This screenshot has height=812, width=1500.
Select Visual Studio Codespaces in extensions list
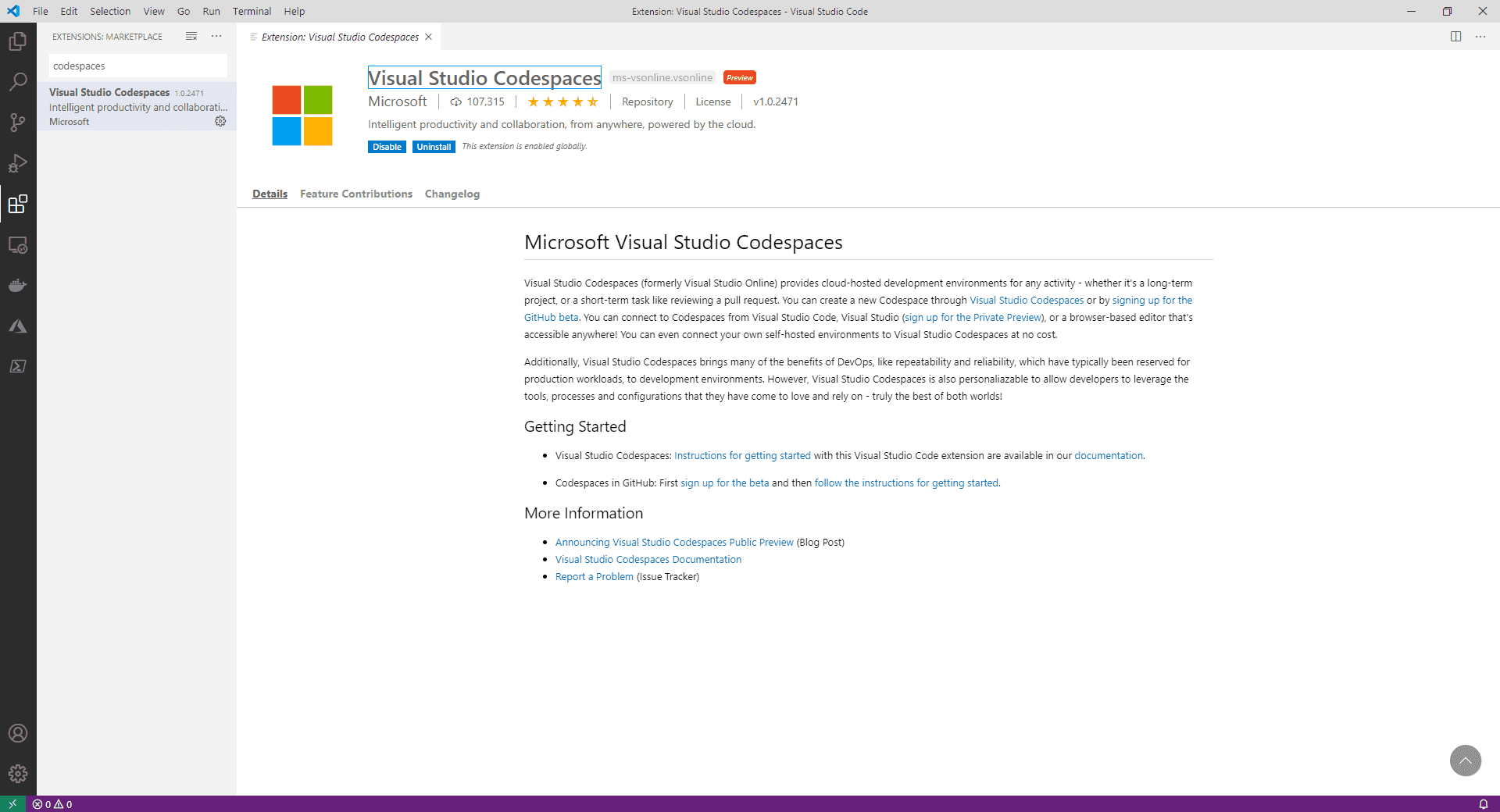137,106
